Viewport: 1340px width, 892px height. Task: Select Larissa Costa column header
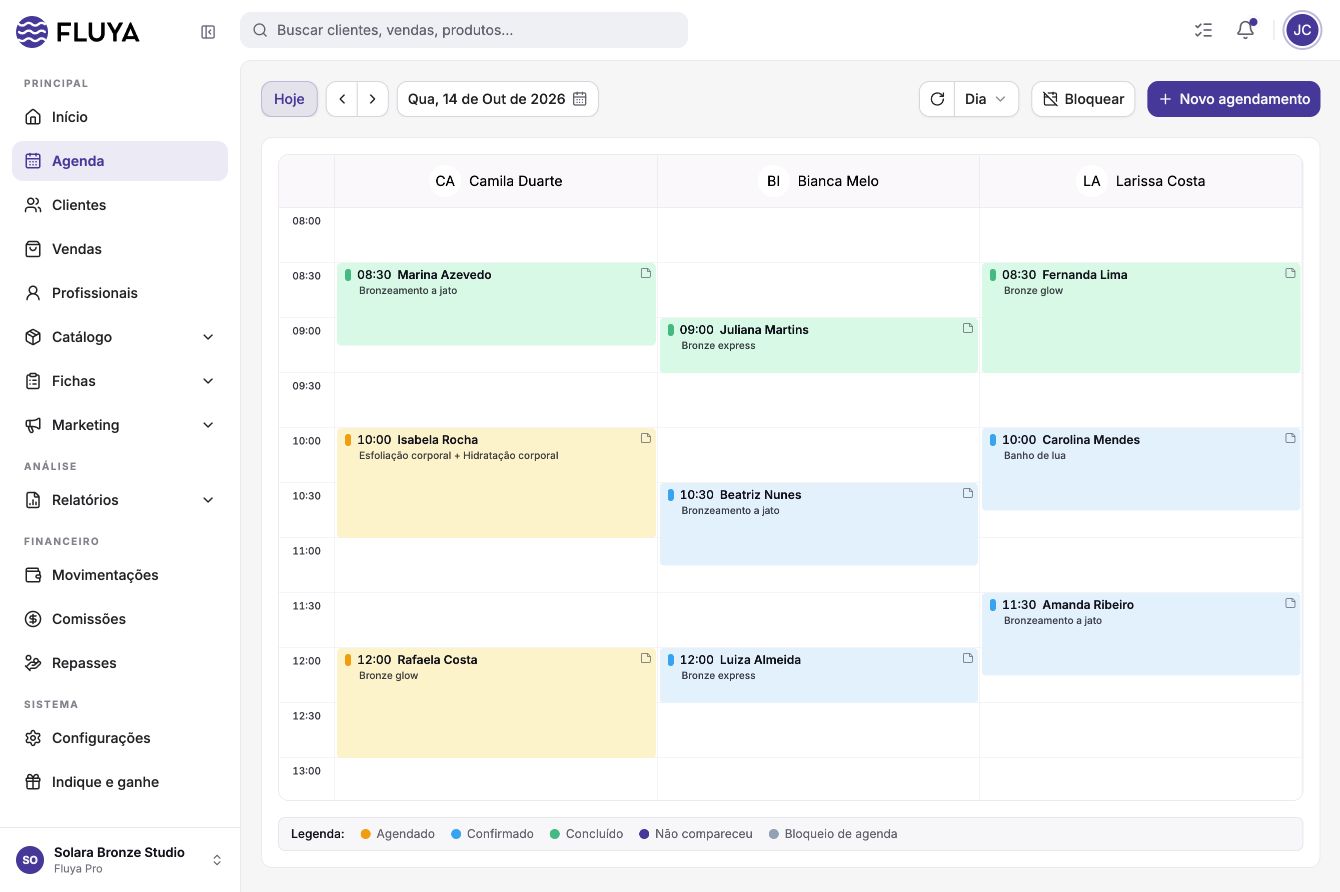[1141, 181]
